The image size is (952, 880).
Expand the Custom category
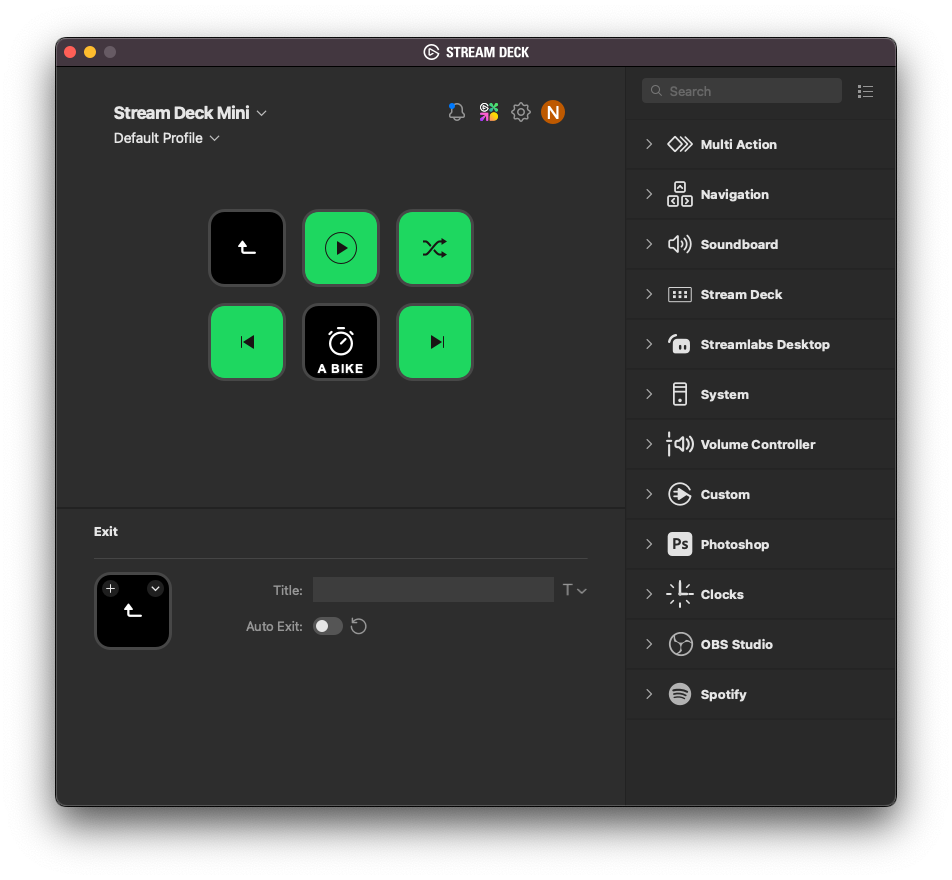(648, 494)
